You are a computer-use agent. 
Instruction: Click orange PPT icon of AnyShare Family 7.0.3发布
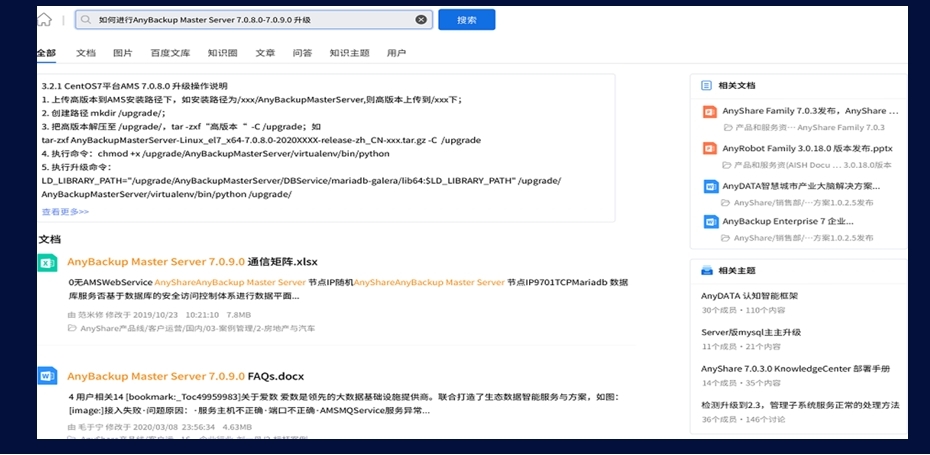coord(710,112)
